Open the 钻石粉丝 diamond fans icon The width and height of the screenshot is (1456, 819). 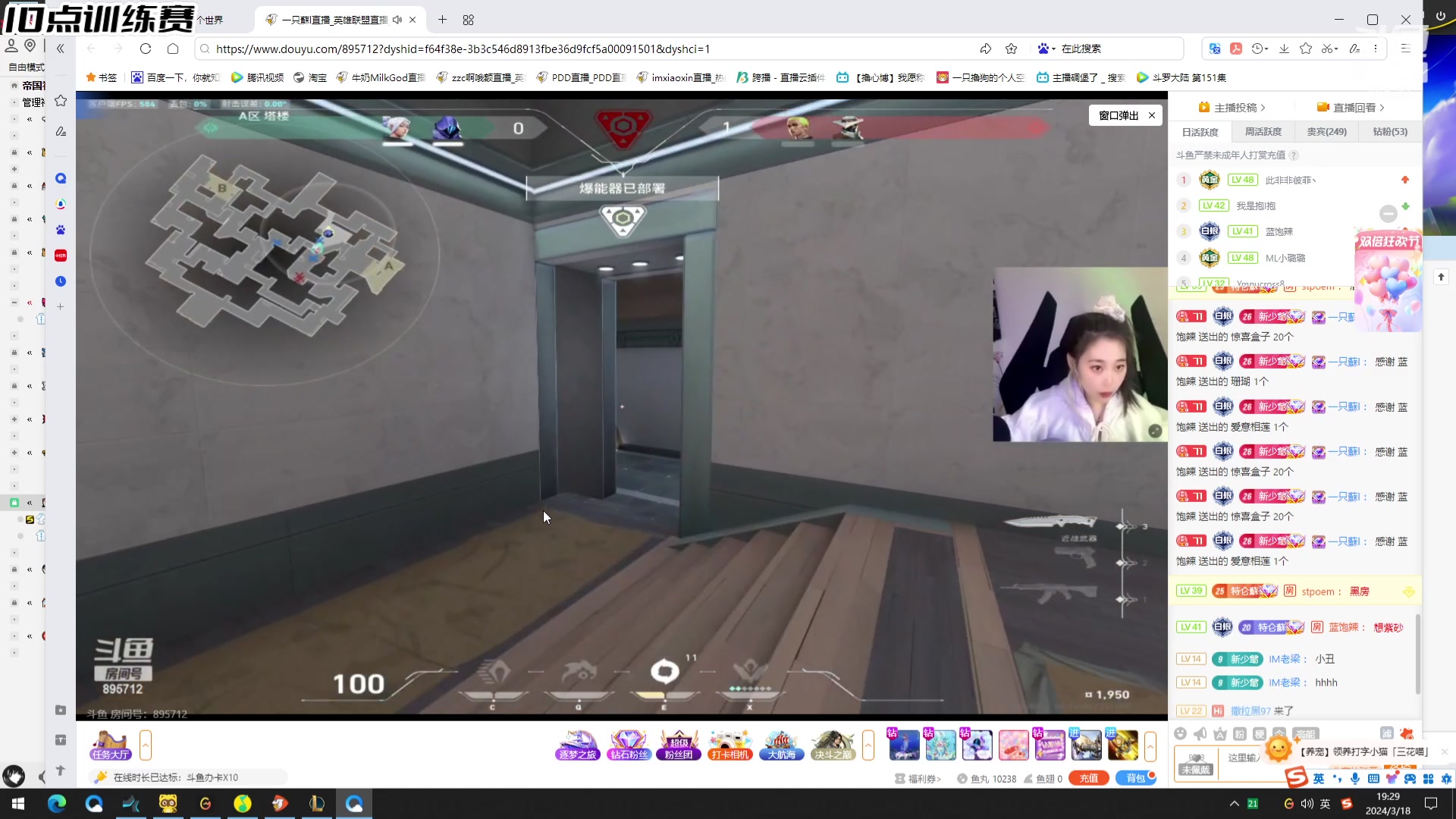(629, 745)
